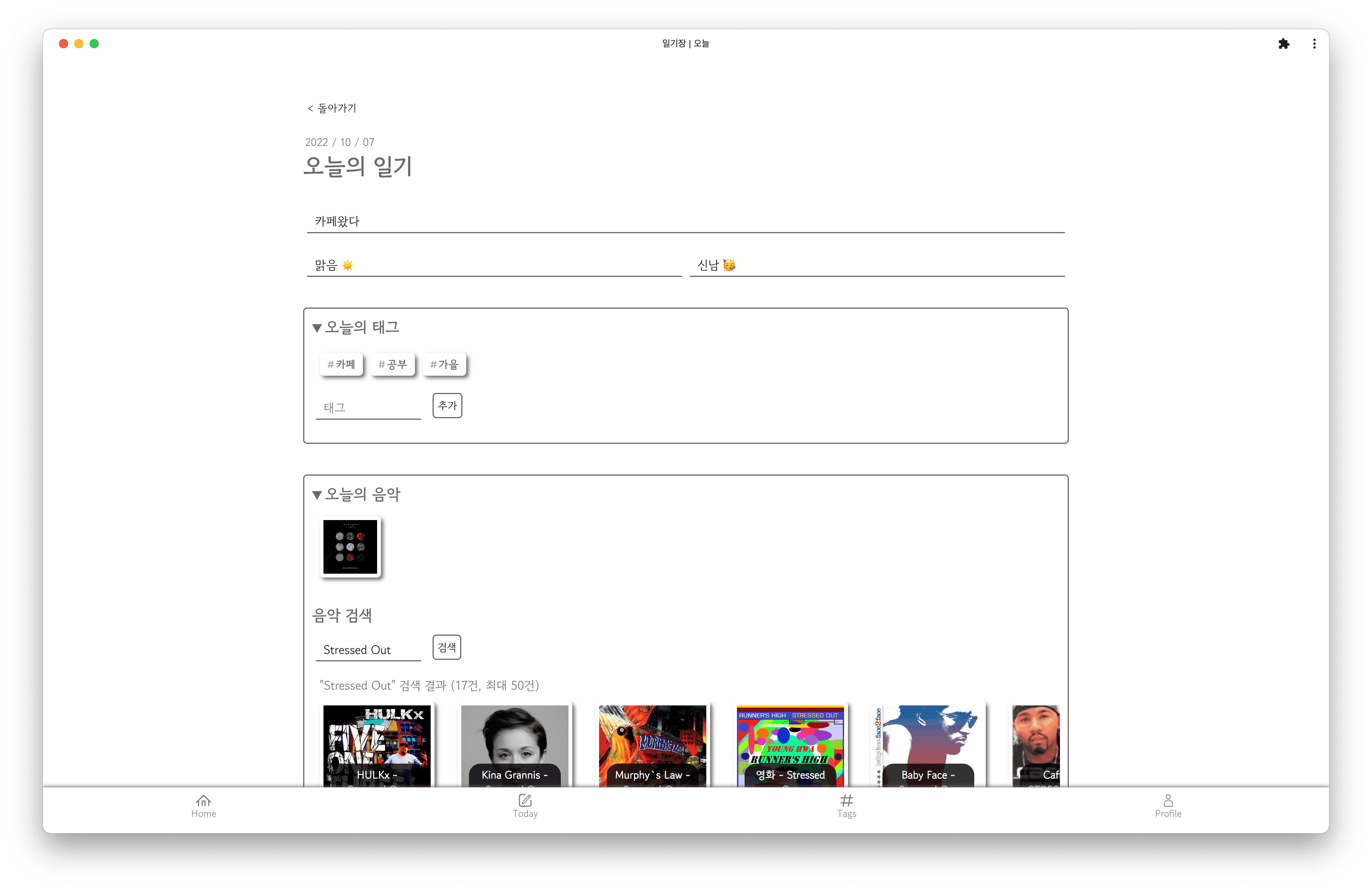Open the Tags tab
1372x890 pixels.
click(x=846, y=806)
